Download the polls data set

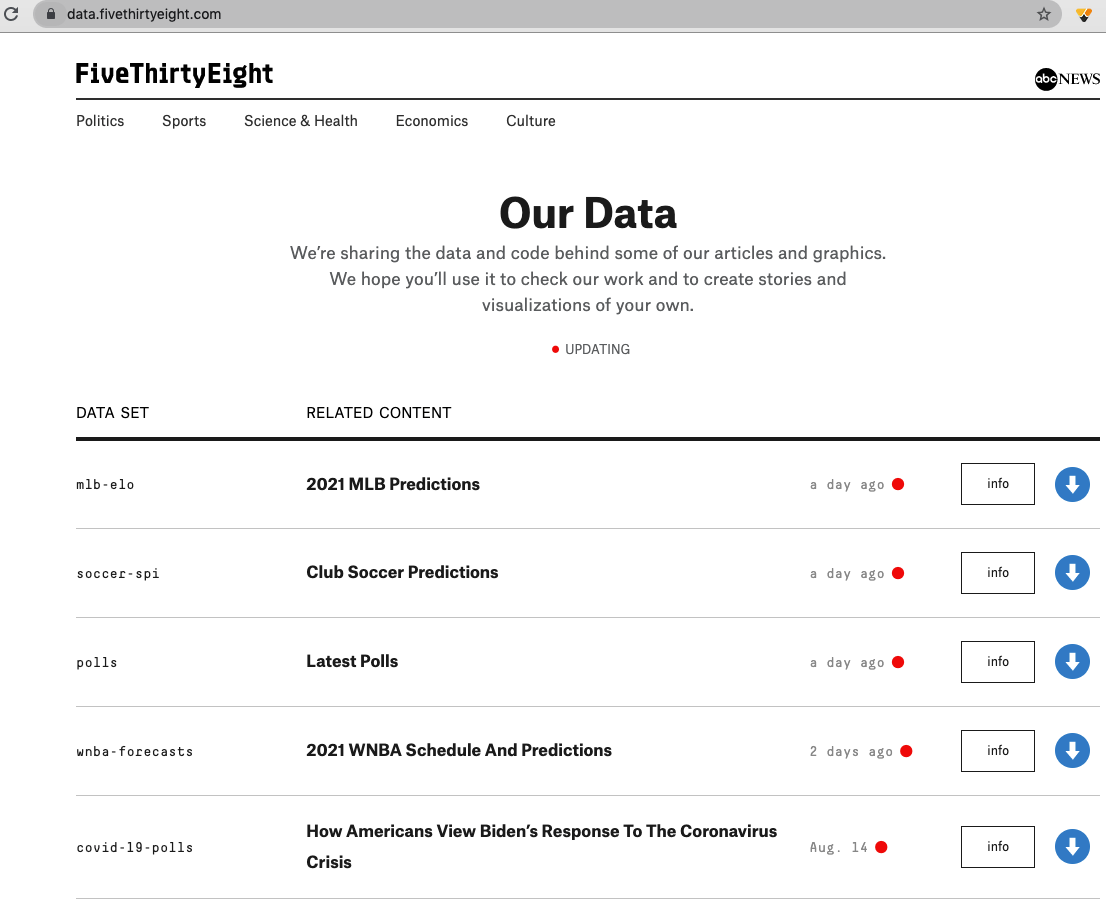coord(1072,662)
